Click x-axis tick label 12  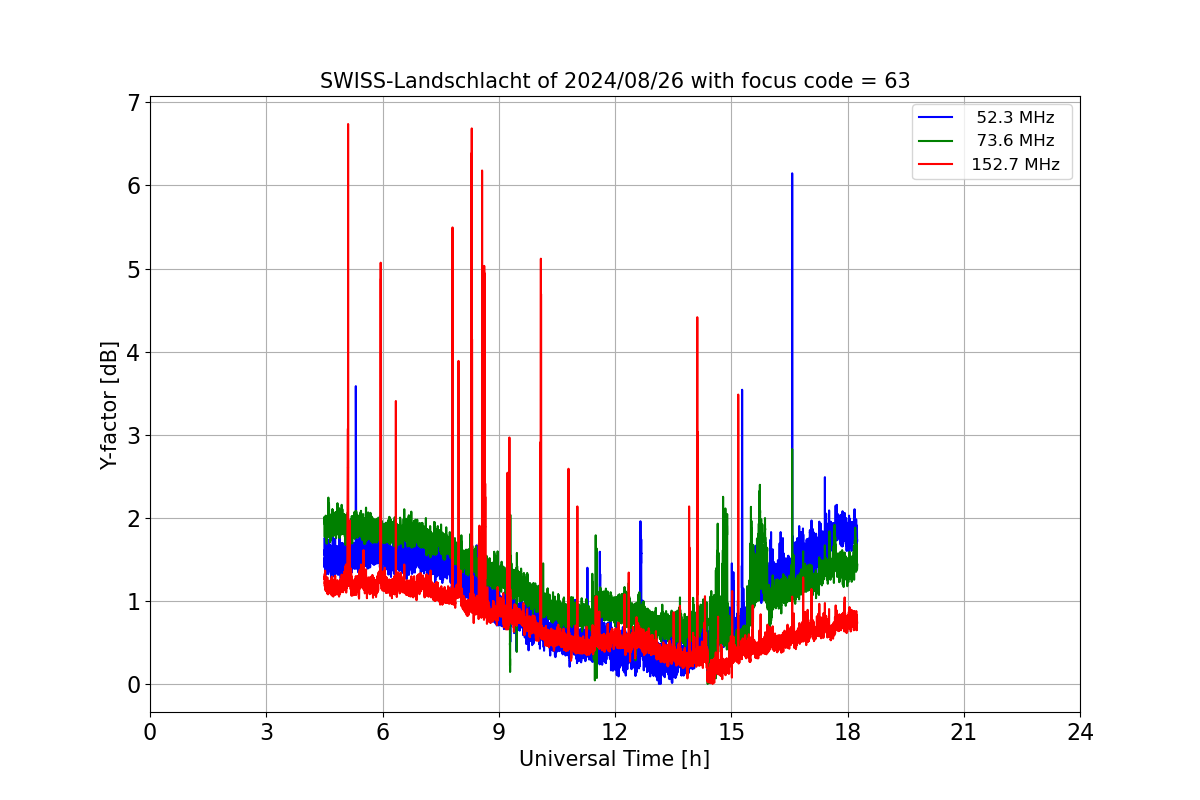pos(615,732)
